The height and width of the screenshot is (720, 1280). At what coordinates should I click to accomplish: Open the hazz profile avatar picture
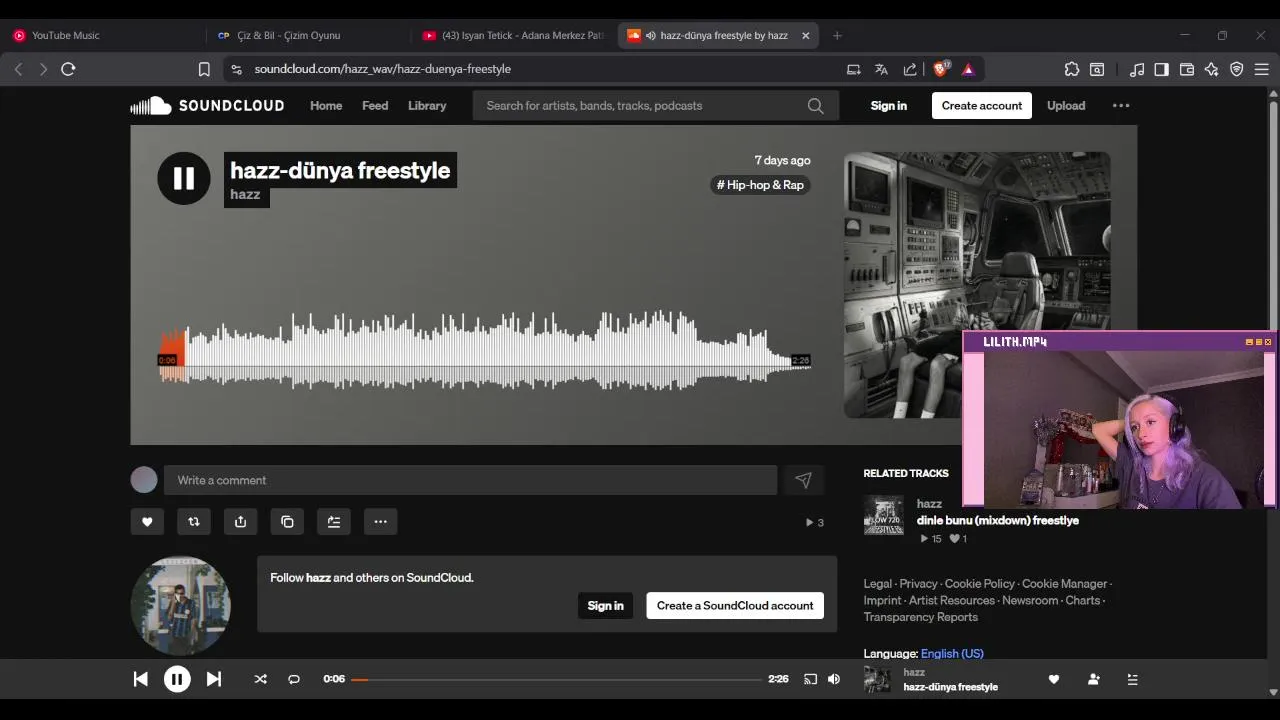click(180, 606)
